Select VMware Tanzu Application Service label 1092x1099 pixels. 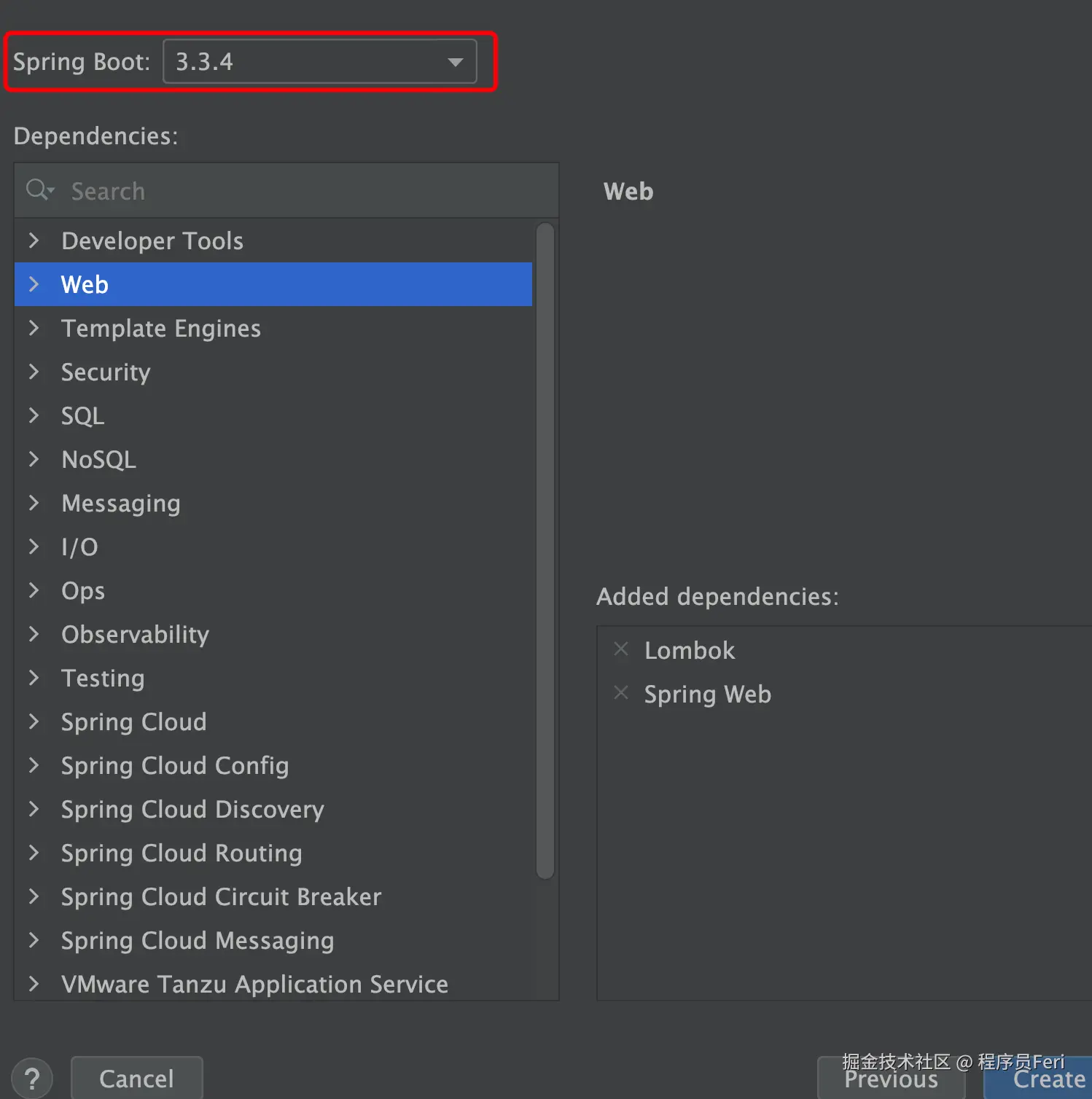tap(255, 985)
